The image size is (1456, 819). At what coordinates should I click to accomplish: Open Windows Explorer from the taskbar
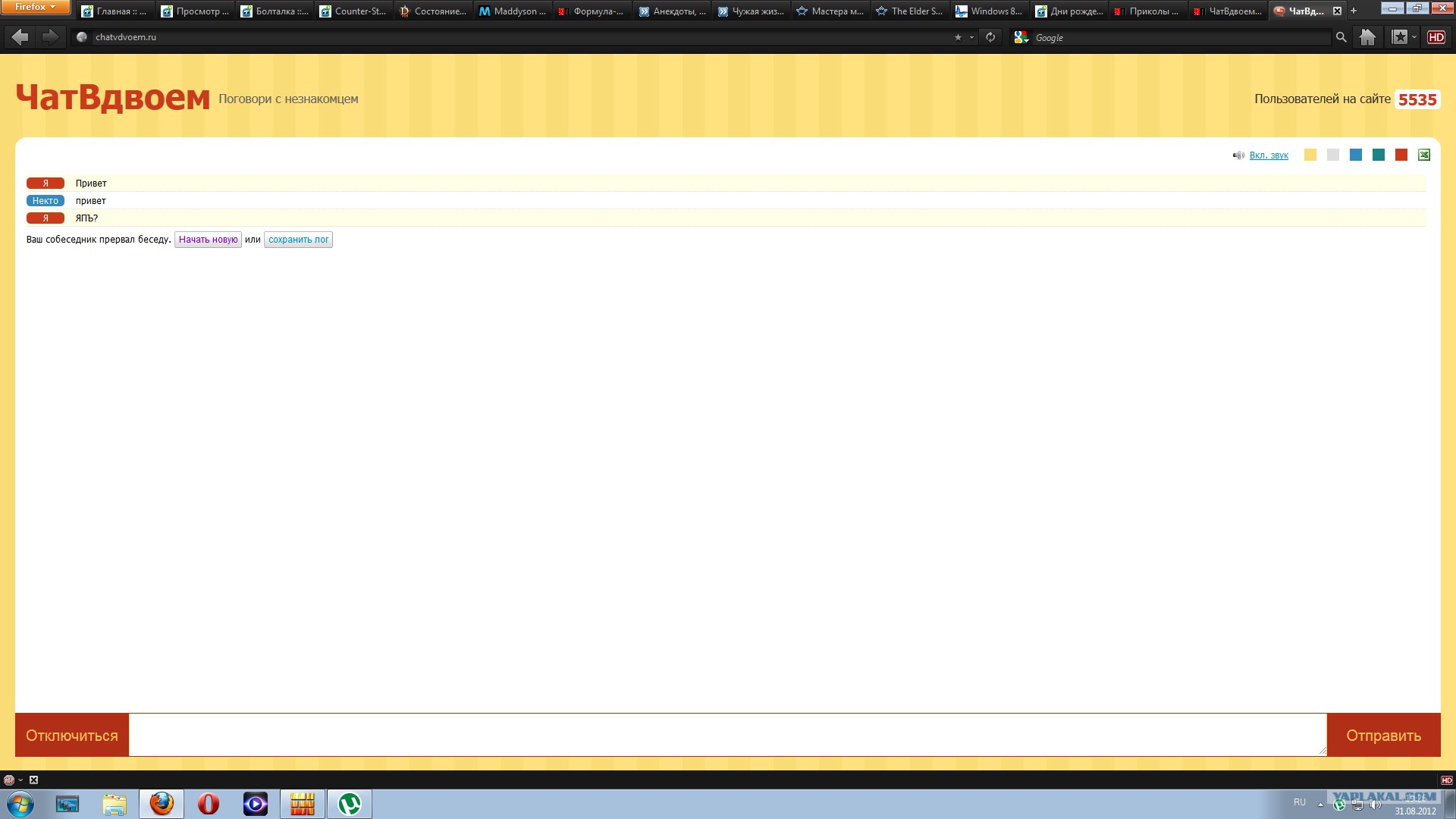pyautogui.click(x=115, y=804)
